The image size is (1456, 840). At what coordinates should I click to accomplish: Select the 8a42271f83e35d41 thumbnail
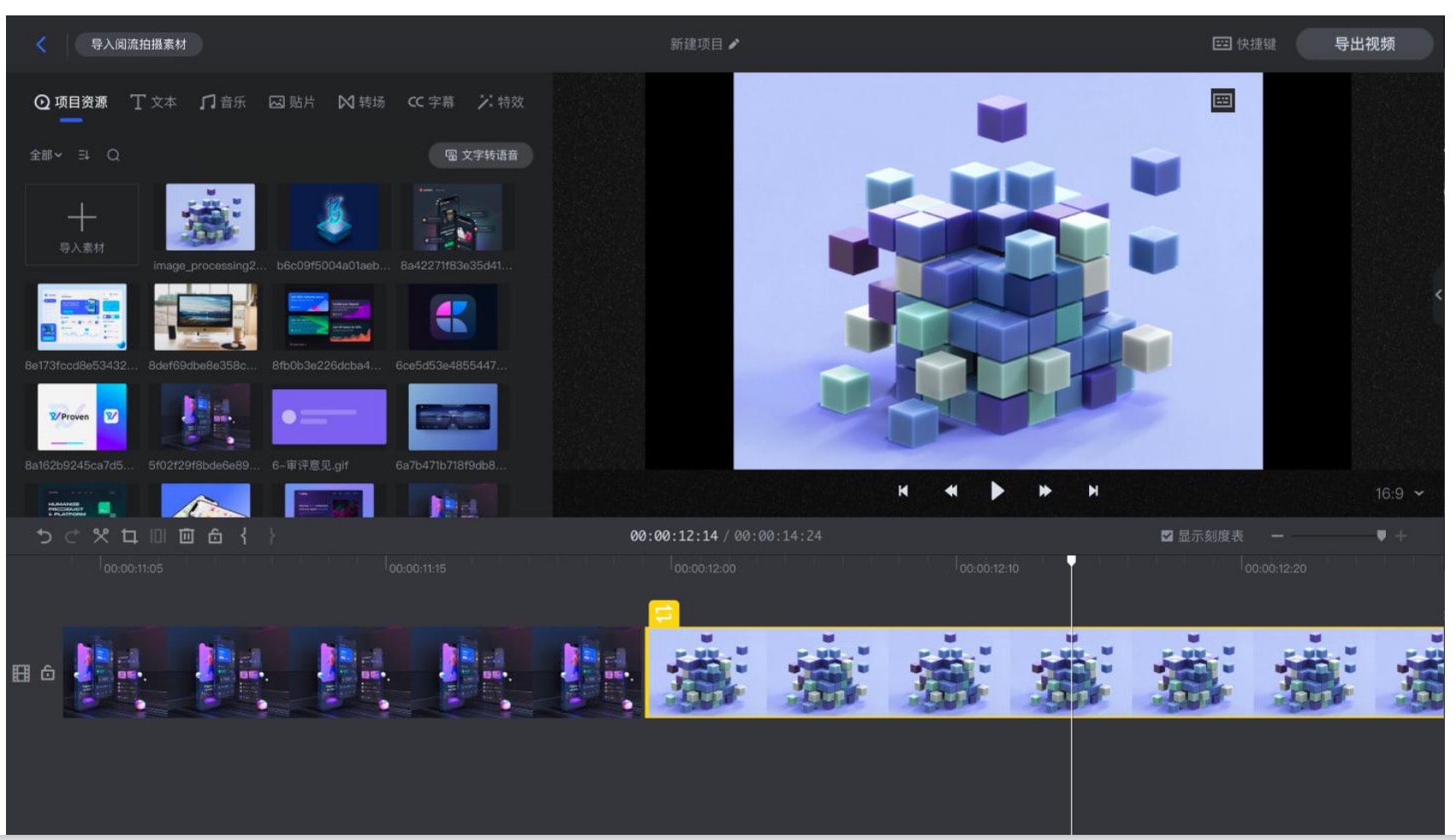(x=457, y=217)
